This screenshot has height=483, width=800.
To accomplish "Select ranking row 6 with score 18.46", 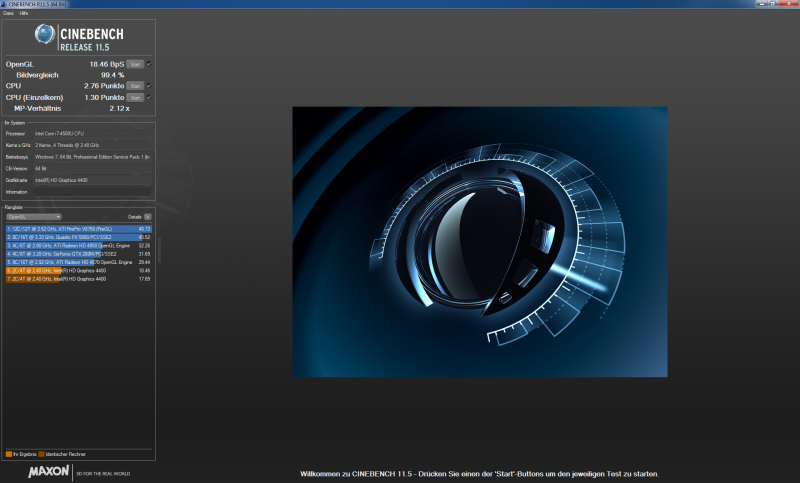I will [79, 270].
